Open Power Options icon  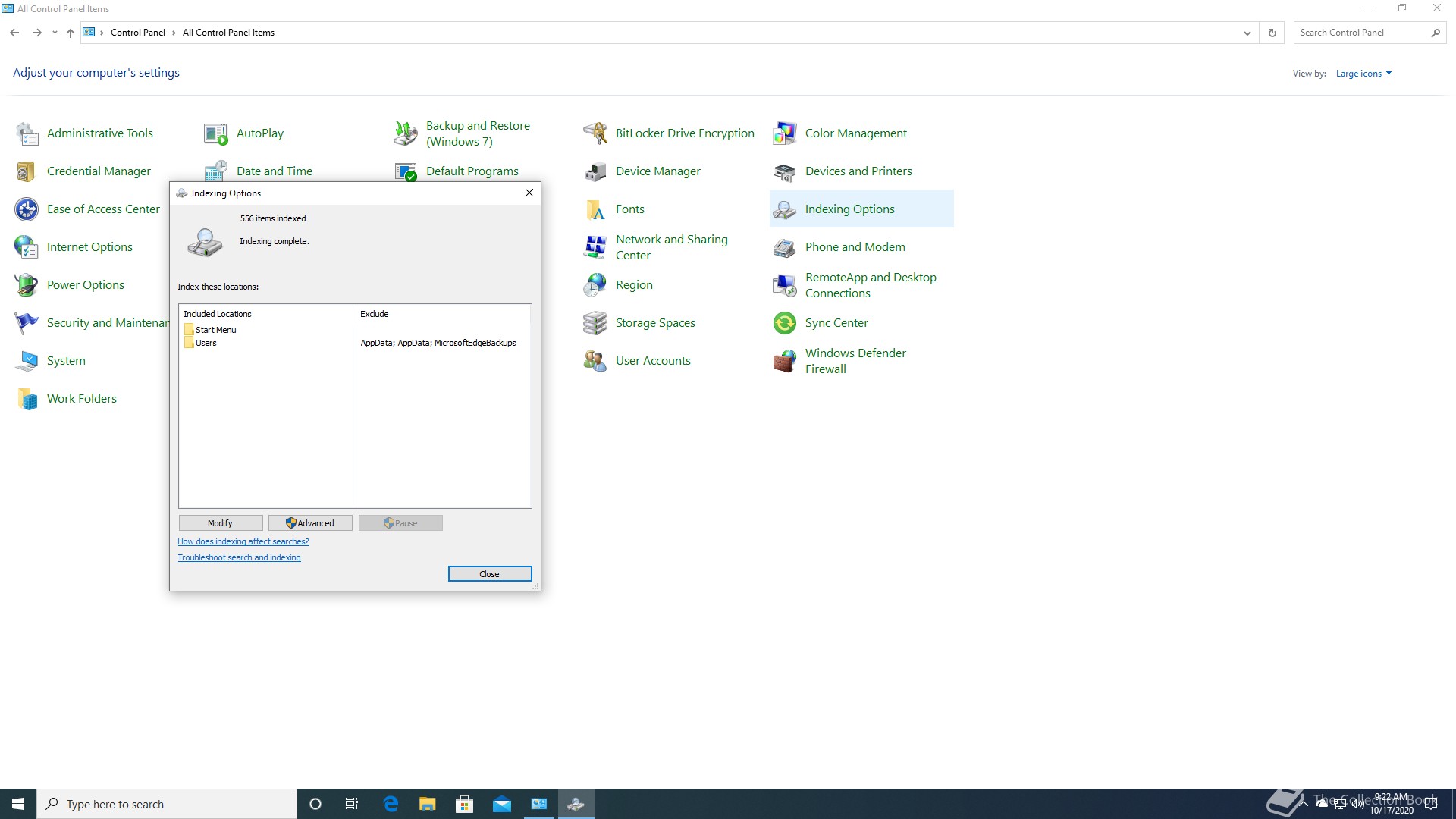click(27, 285)
